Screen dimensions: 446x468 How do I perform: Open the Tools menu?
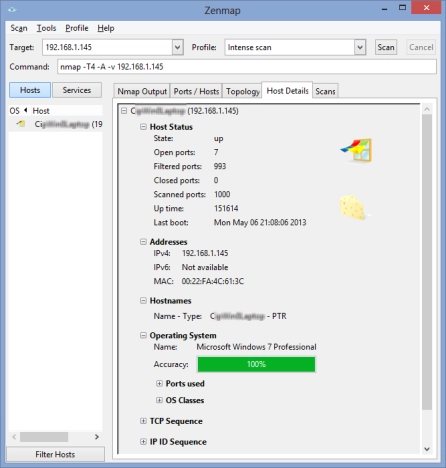tap(46, 28)
